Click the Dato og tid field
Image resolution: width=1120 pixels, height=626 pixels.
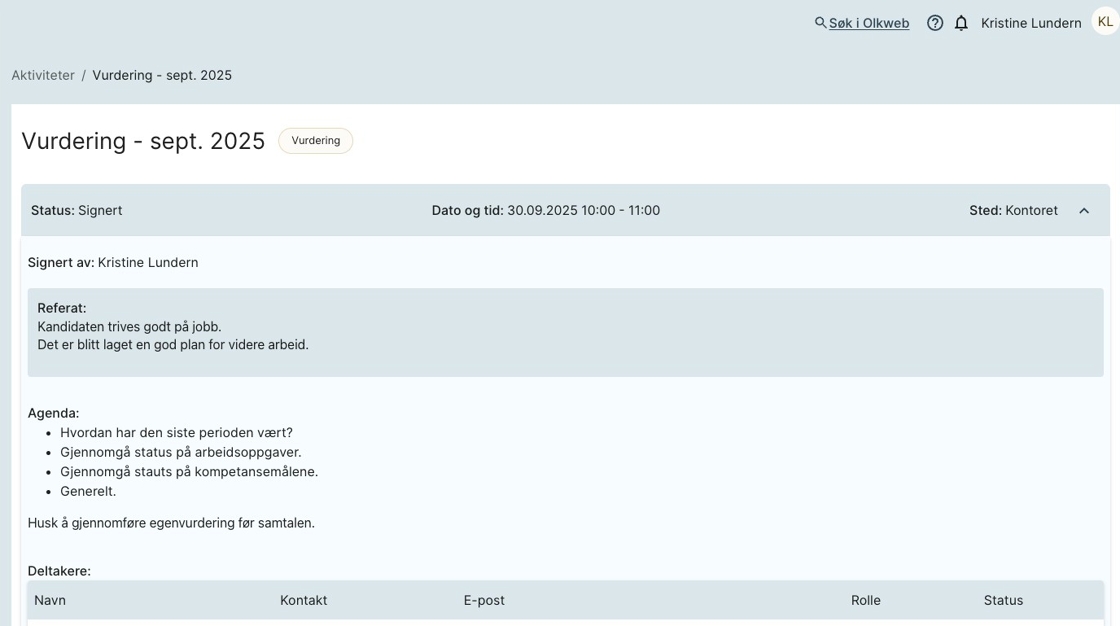pos(545,211)
